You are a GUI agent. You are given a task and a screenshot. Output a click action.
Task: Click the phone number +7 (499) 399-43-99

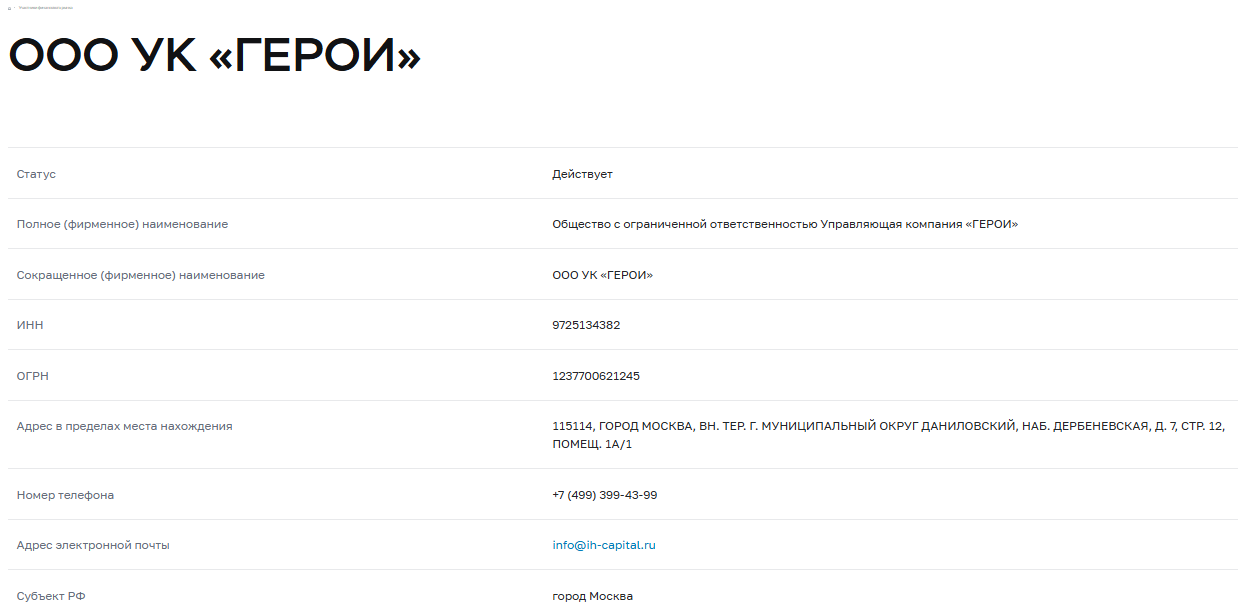(604, 495)
